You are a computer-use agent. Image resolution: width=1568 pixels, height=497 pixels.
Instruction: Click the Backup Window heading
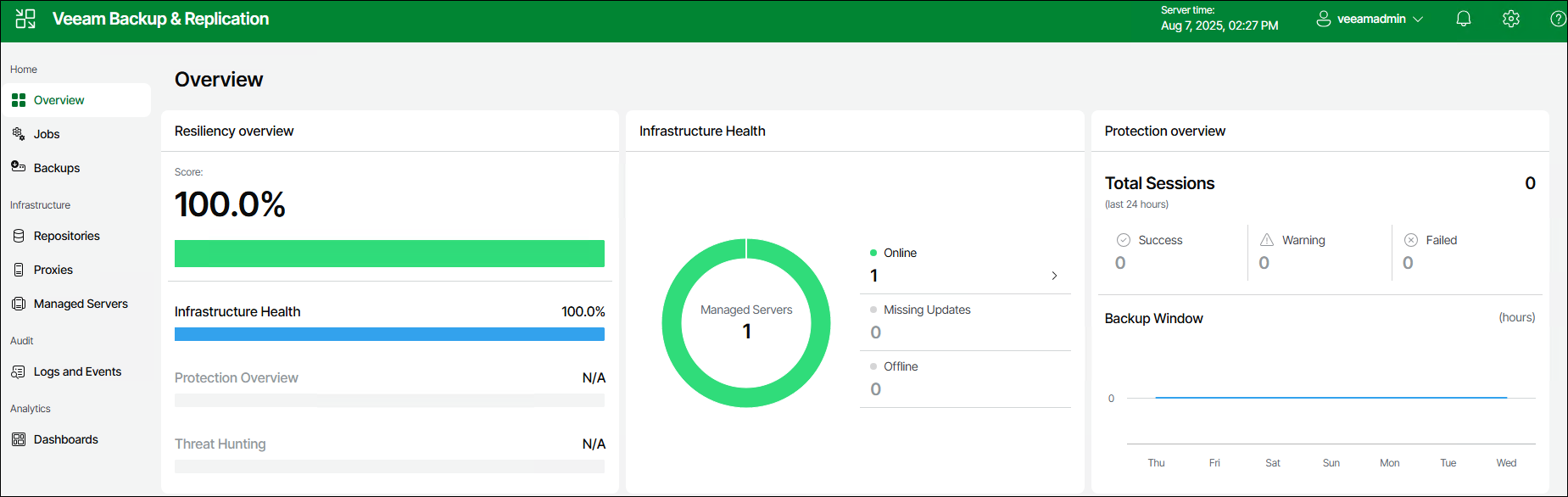tap(1153, 318)
